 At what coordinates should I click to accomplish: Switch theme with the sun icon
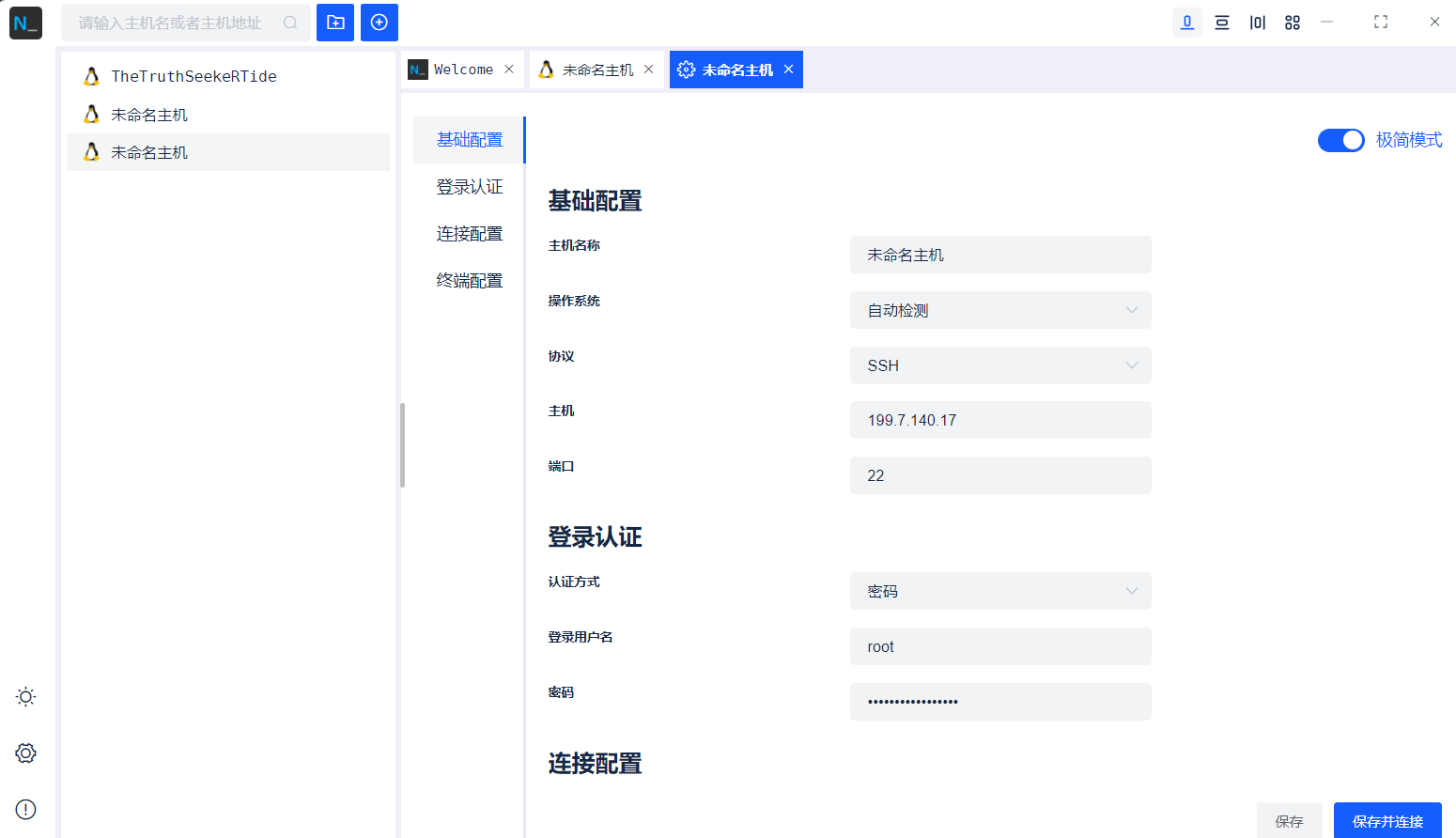[26, 697]
